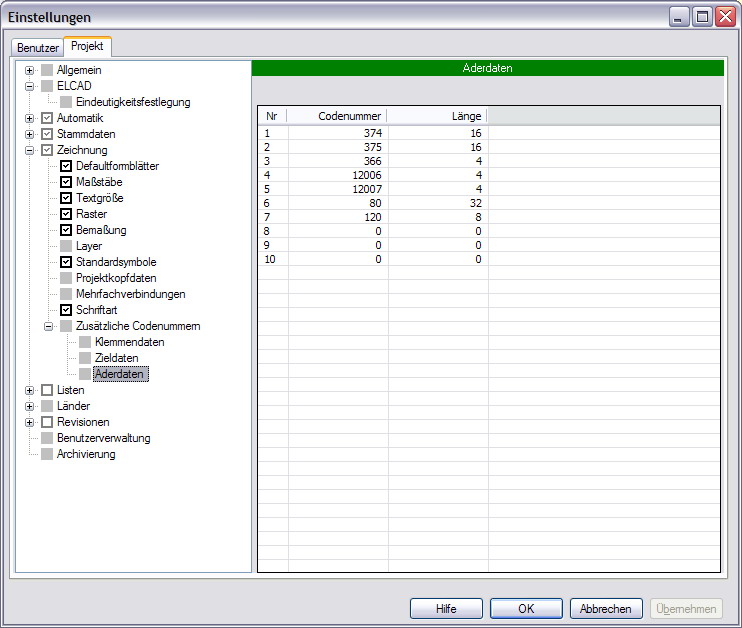Click the gray icon beside Allgemein
Image resolution: width=742 pixels, height=628 pixels.
coord(47,71)
